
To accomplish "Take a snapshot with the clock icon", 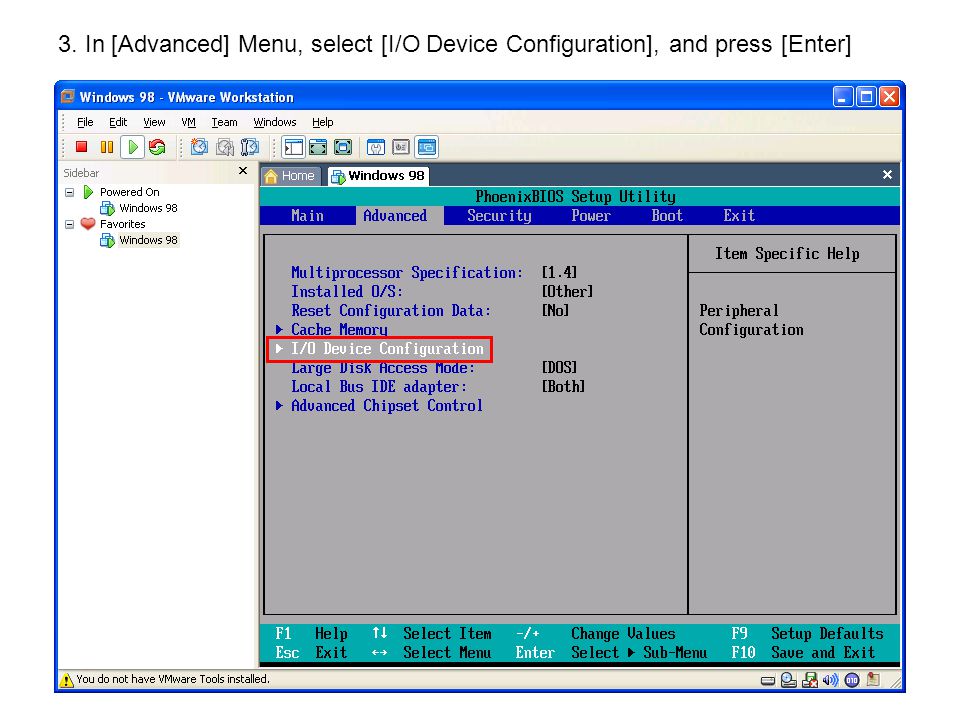I will pos(199,147).
